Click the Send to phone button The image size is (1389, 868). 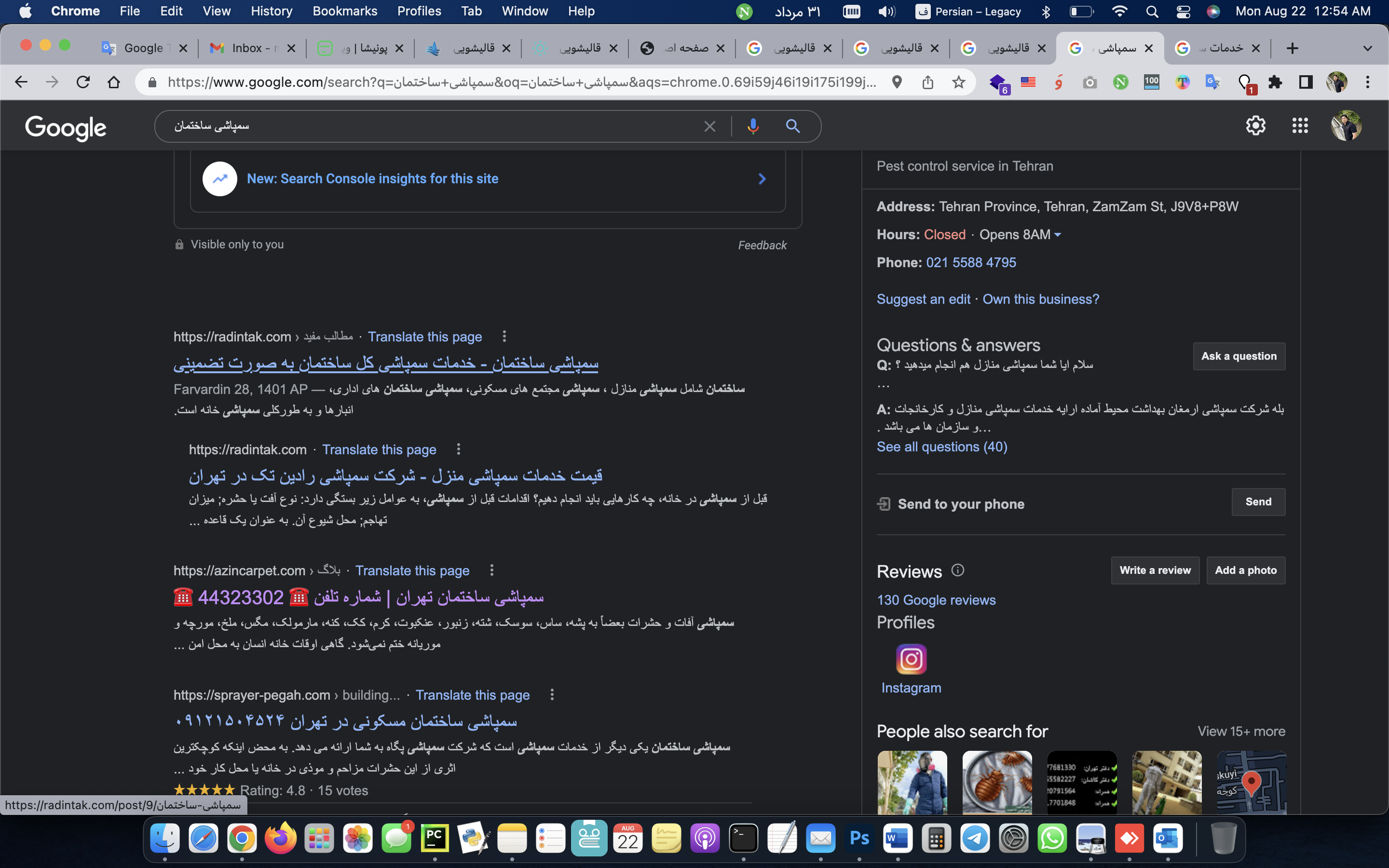click(1258, 502)
